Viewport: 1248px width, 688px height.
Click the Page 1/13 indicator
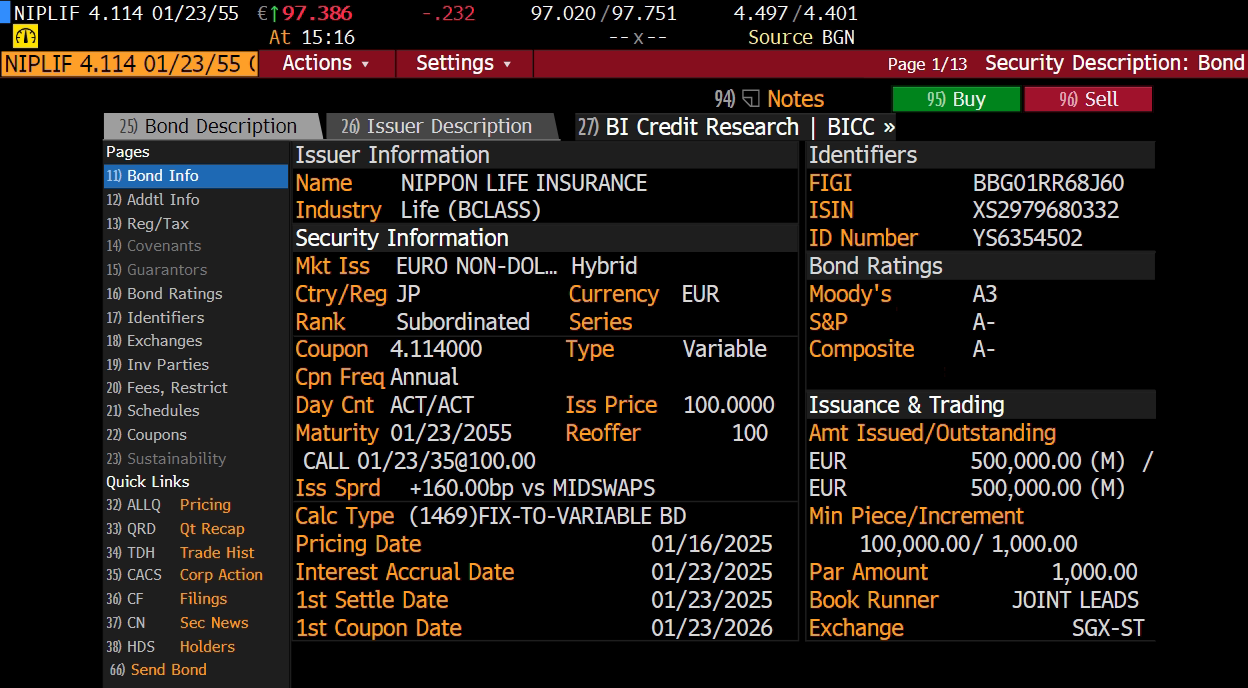pos(927,64)
